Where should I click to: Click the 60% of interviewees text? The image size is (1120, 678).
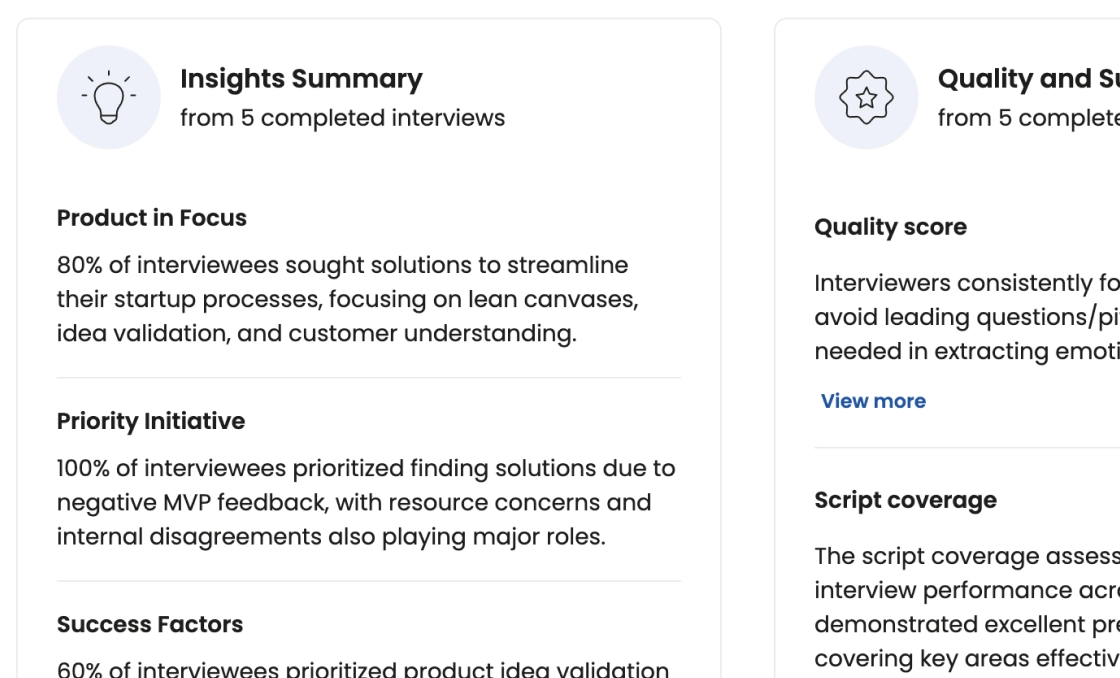pos(363,669)
